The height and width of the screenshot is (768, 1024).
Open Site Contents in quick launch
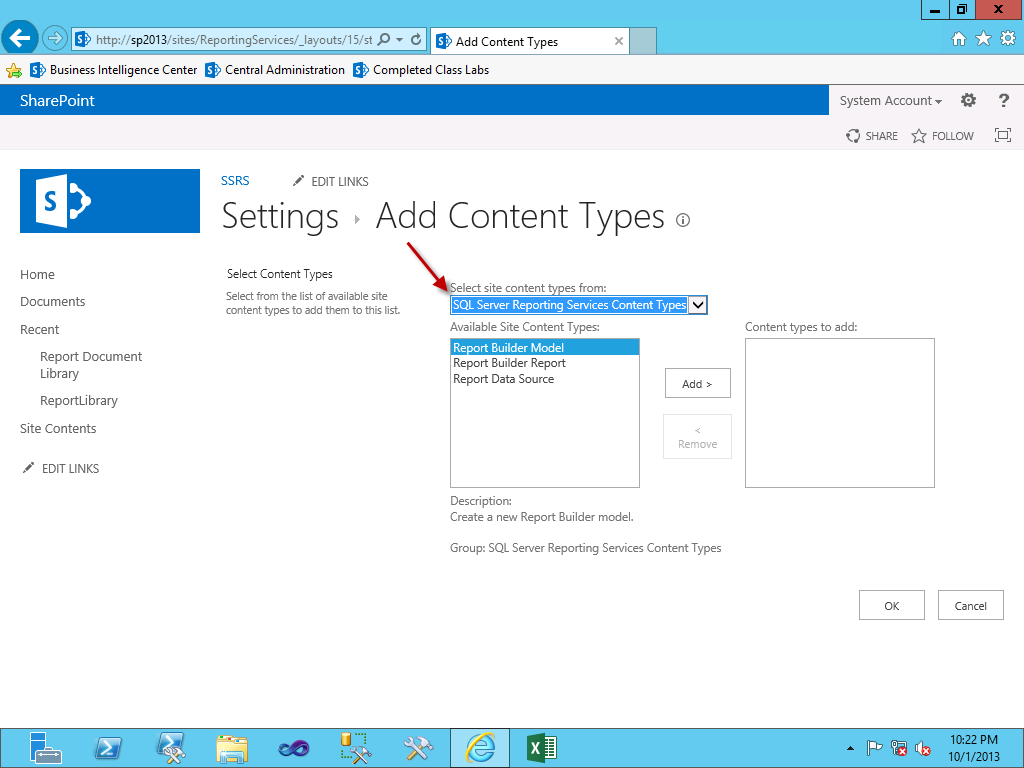coord(58,428)
